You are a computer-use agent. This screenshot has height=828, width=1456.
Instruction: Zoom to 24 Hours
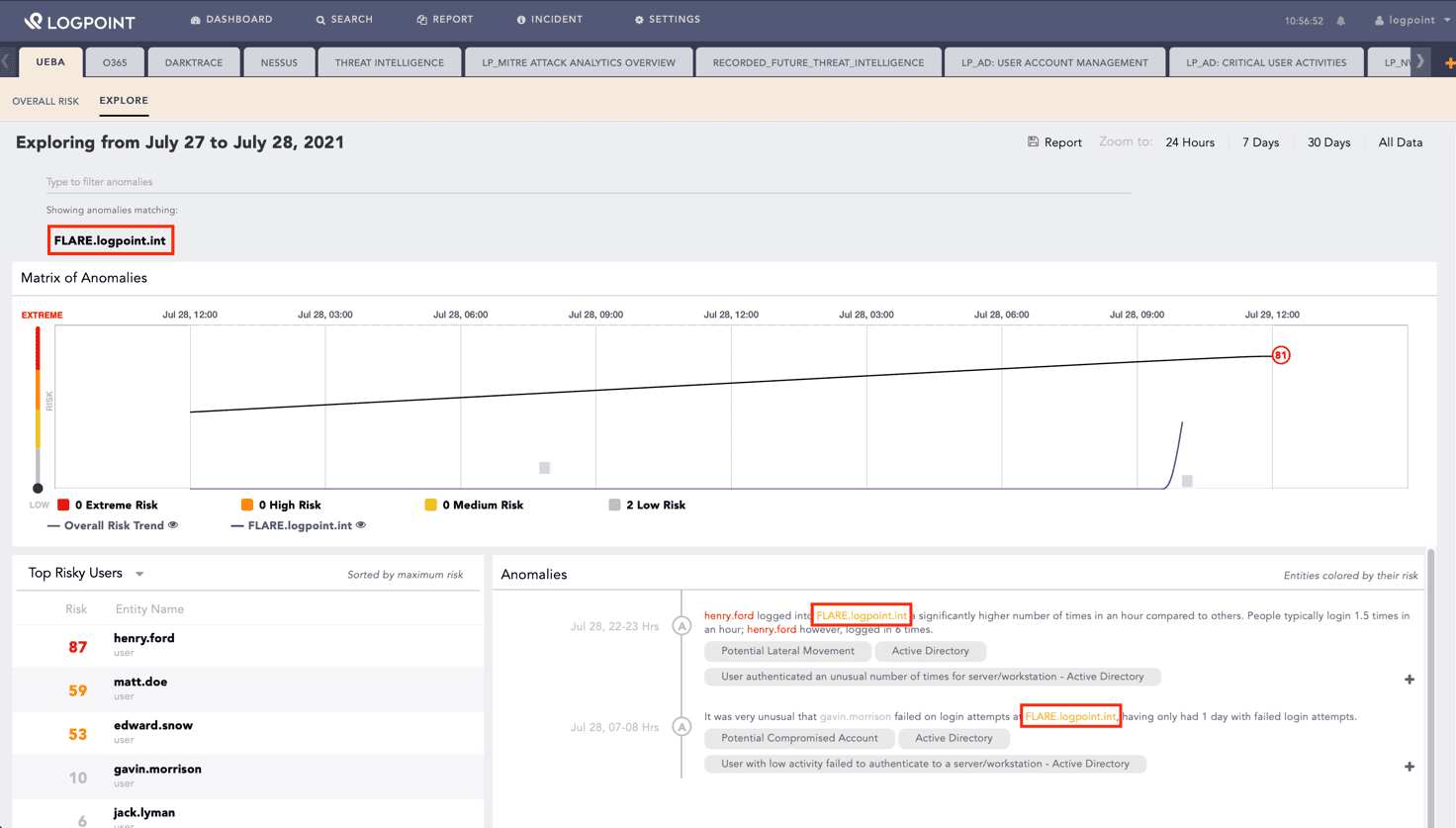(x=1190, y=142)
